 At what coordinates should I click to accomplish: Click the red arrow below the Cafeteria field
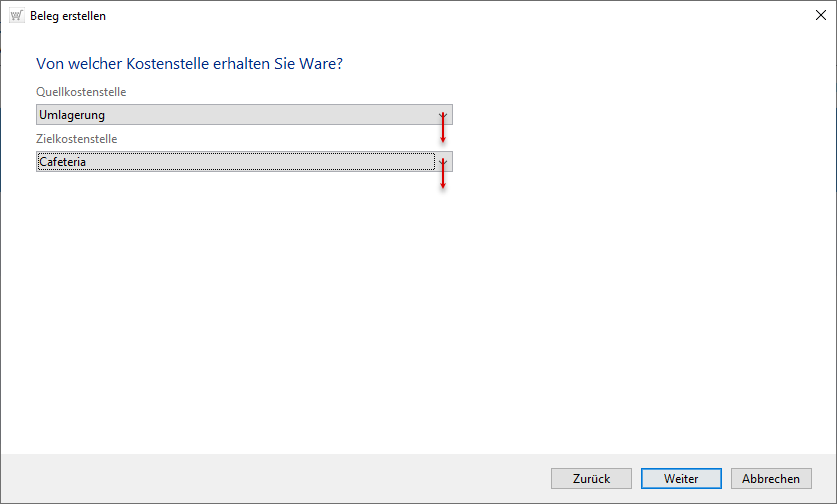click(443, 178)
